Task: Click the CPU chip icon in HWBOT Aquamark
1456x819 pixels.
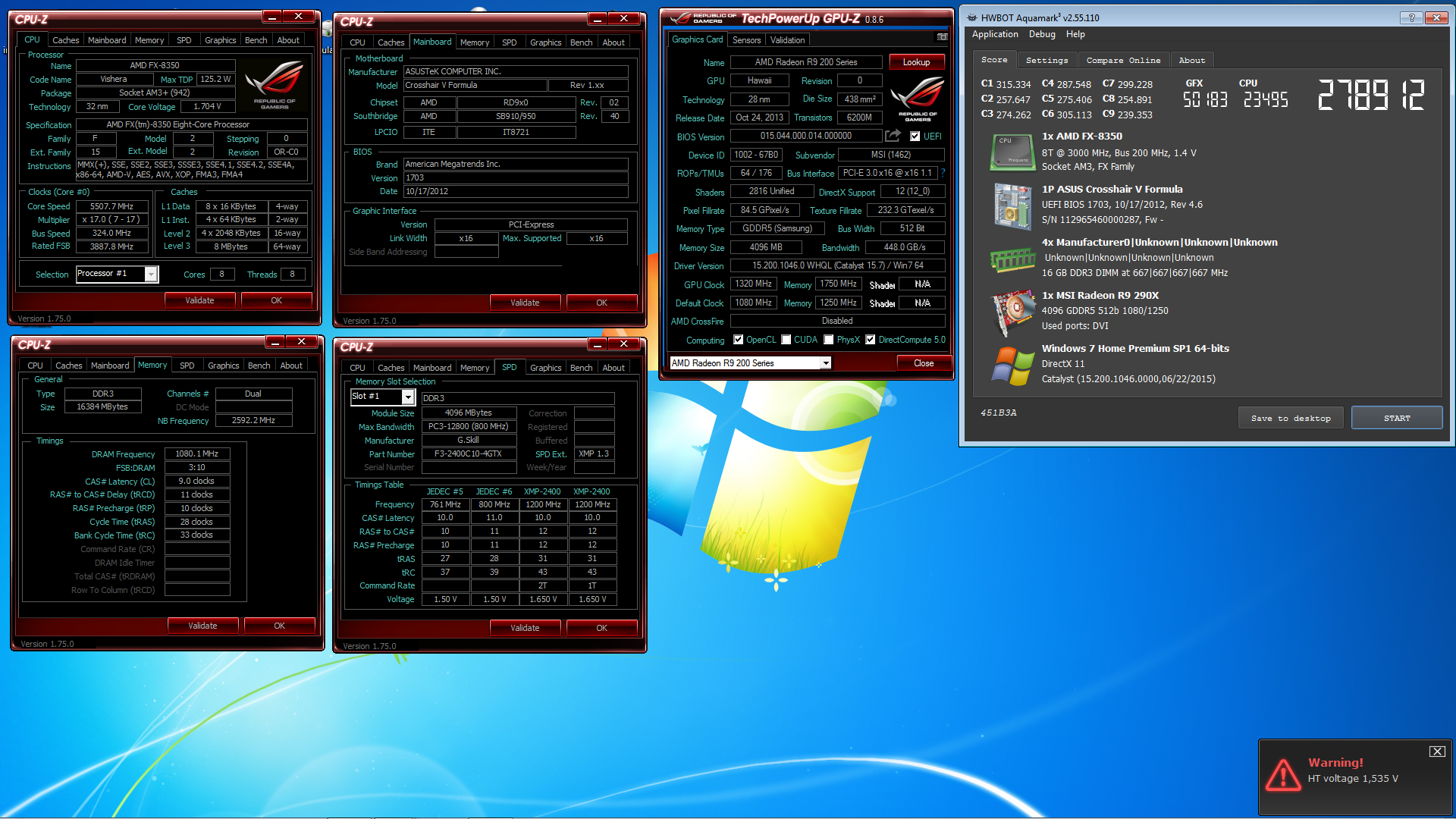Action: click(x=1012, y=152)
